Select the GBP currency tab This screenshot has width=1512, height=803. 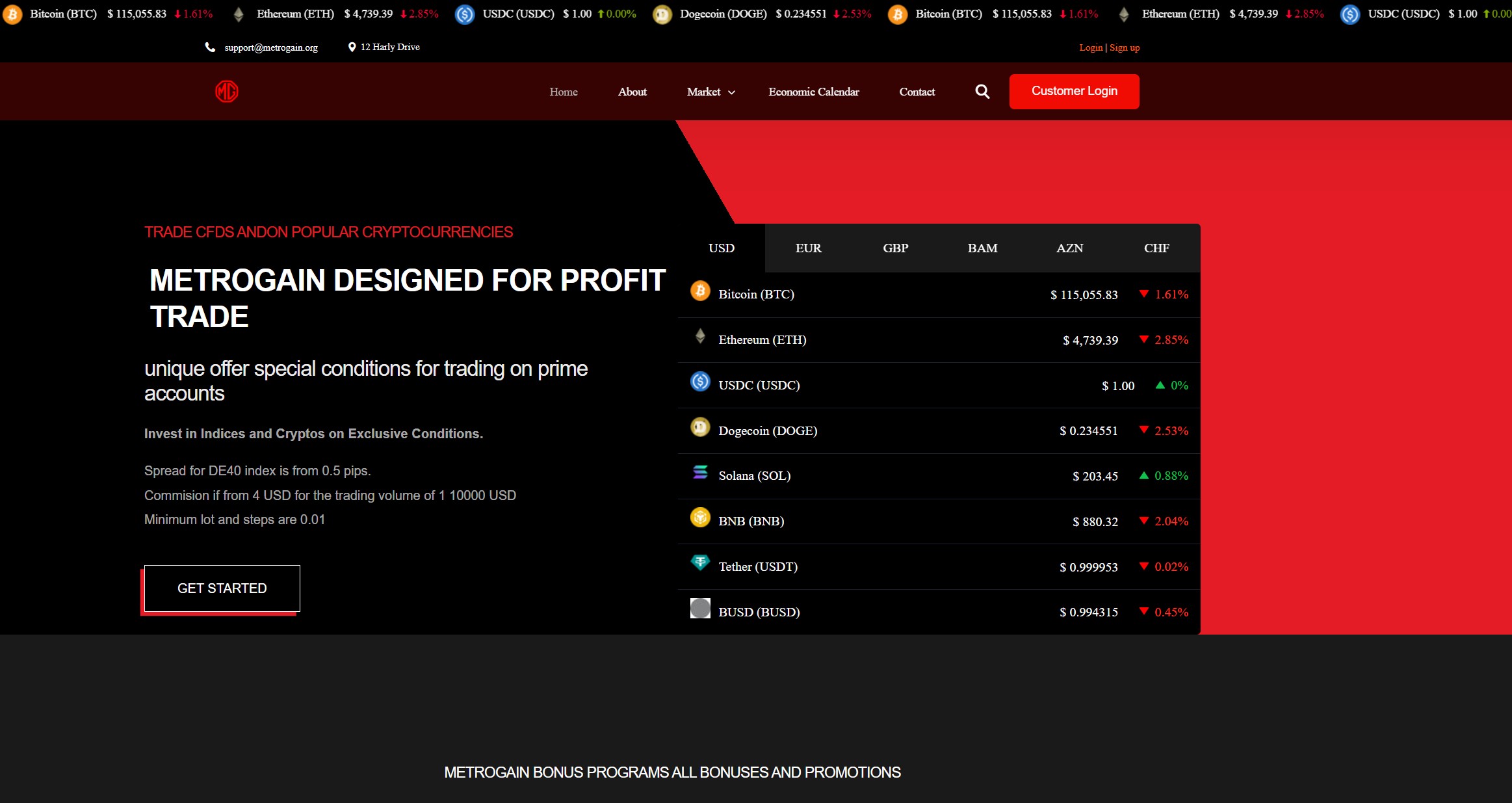coord(895,248)
